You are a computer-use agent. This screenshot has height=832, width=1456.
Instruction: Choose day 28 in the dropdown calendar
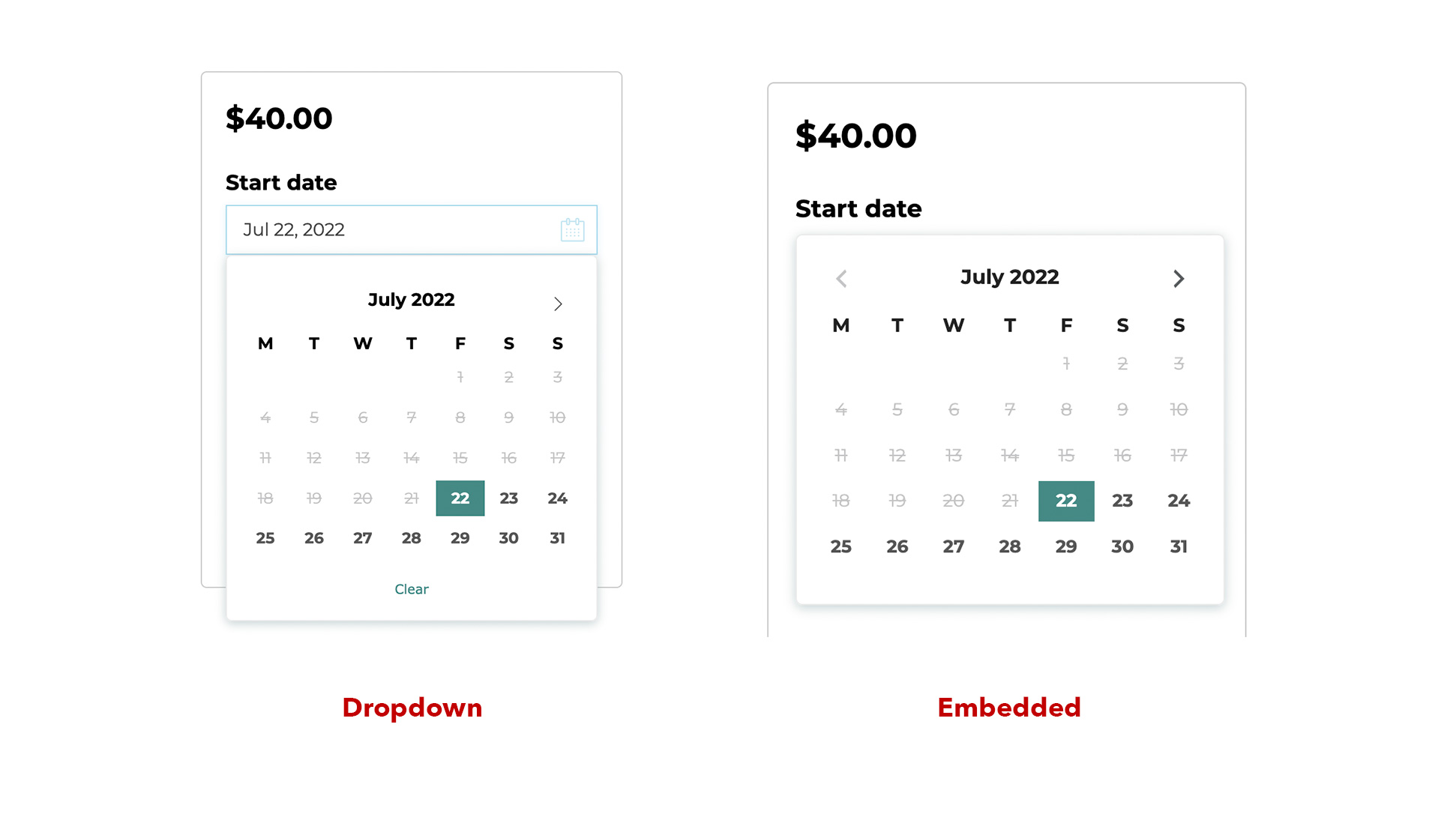coord(412,538)
